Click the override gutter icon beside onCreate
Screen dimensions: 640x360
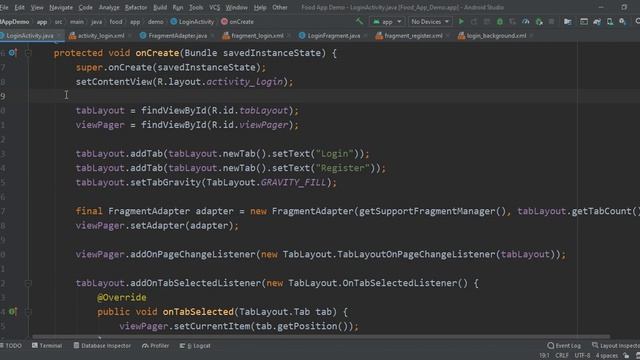pos(13,53)
